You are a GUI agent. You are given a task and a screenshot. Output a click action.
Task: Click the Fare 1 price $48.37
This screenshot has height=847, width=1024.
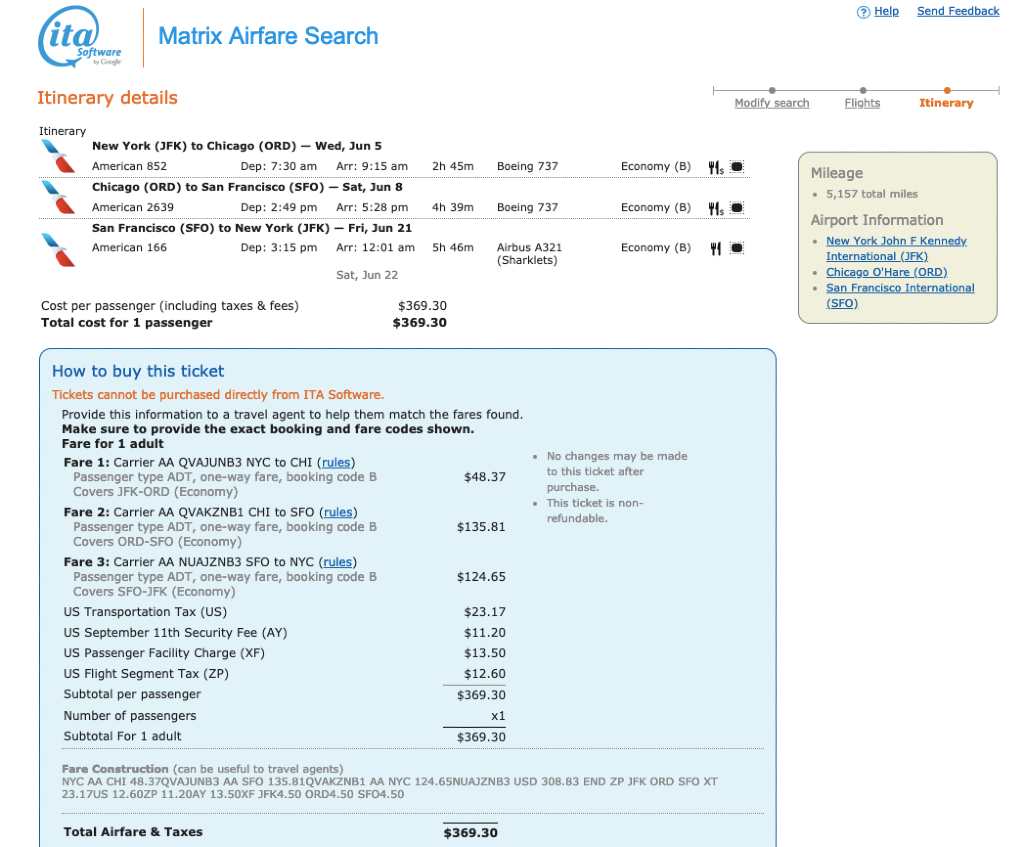click(x=485, y=477)
